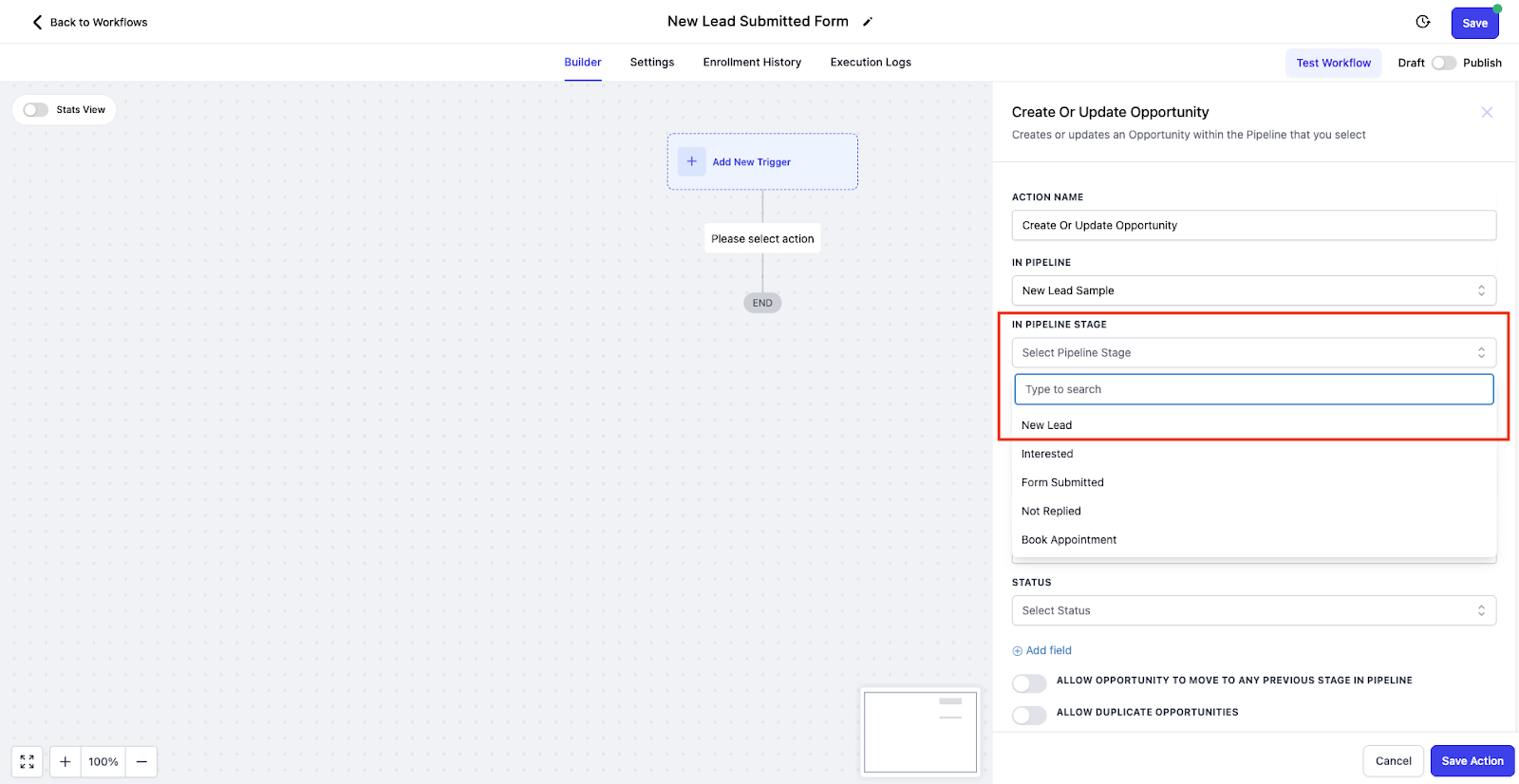Click the Back to Workflows arrow icon

37,22
